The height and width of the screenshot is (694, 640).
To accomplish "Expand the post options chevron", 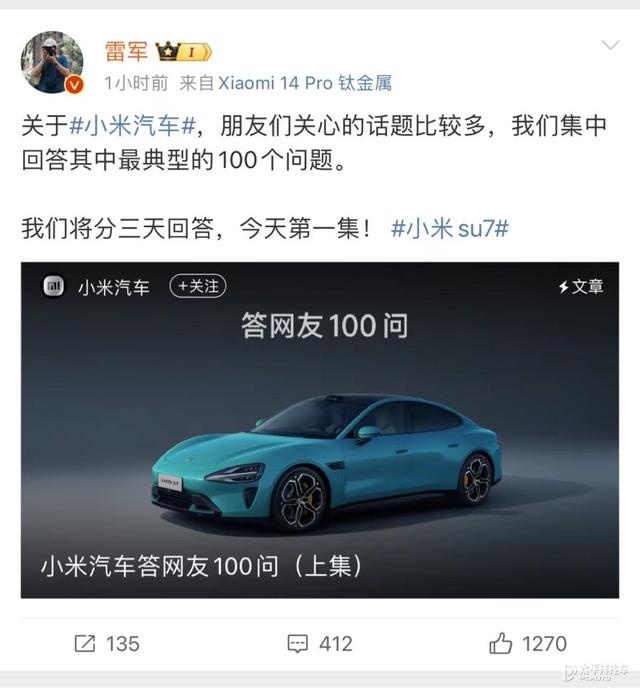I will click(610, 45).
